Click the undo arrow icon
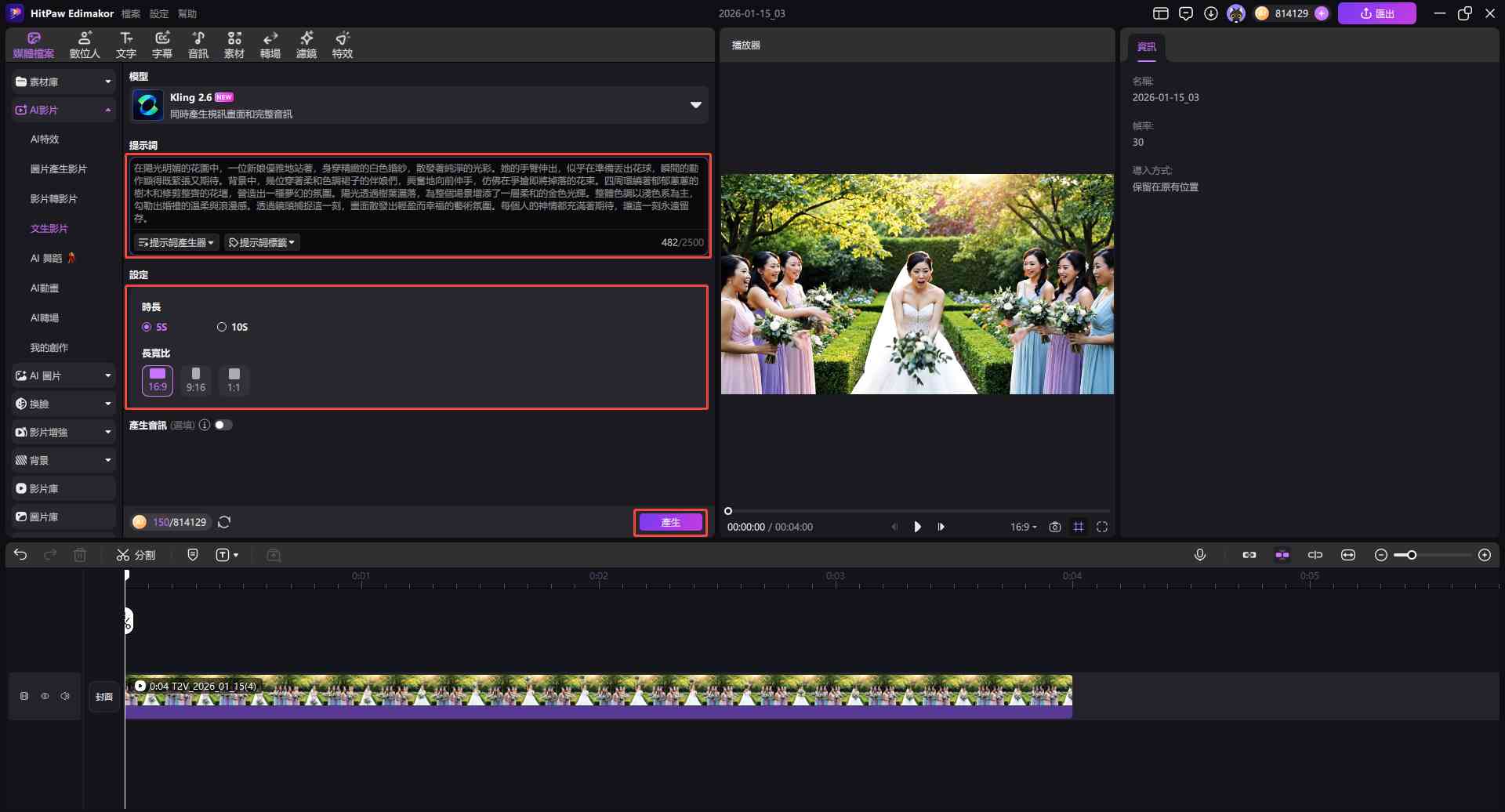1505x812 pixels. (20, 555)
